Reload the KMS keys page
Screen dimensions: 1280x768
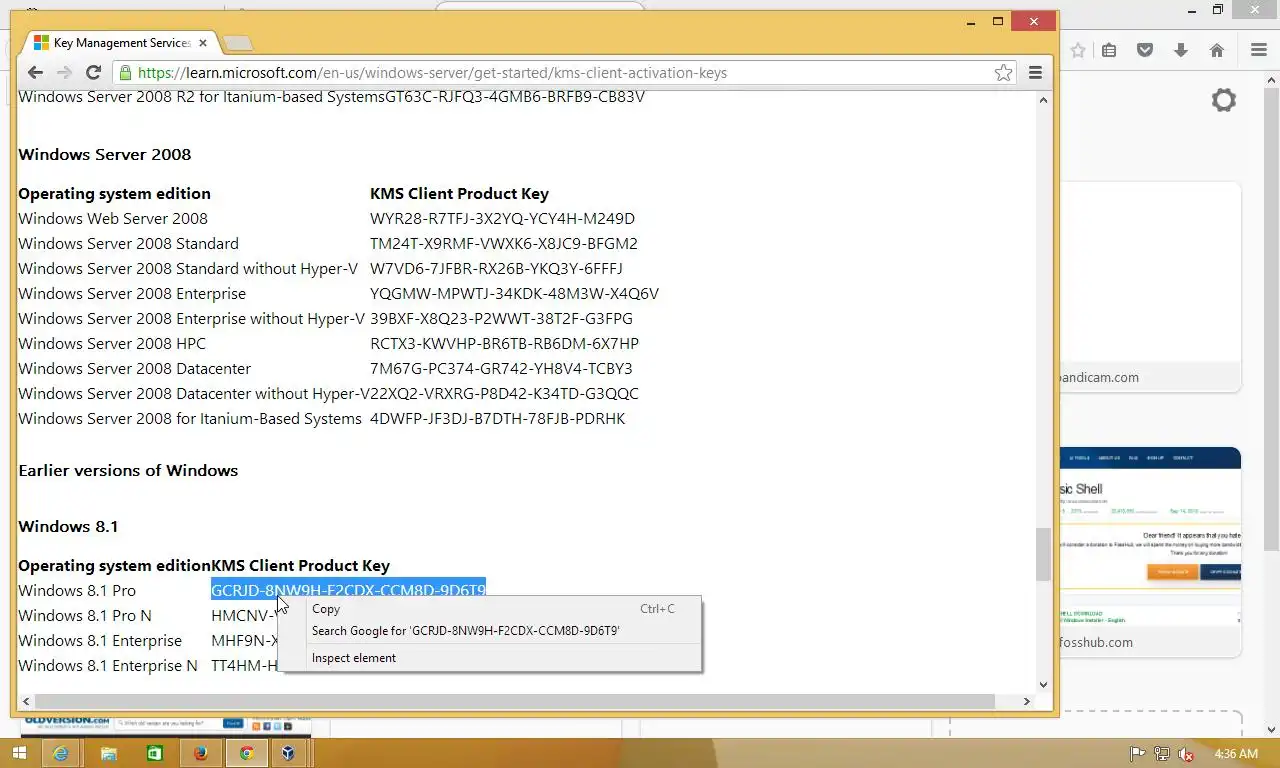pos(93,72)
